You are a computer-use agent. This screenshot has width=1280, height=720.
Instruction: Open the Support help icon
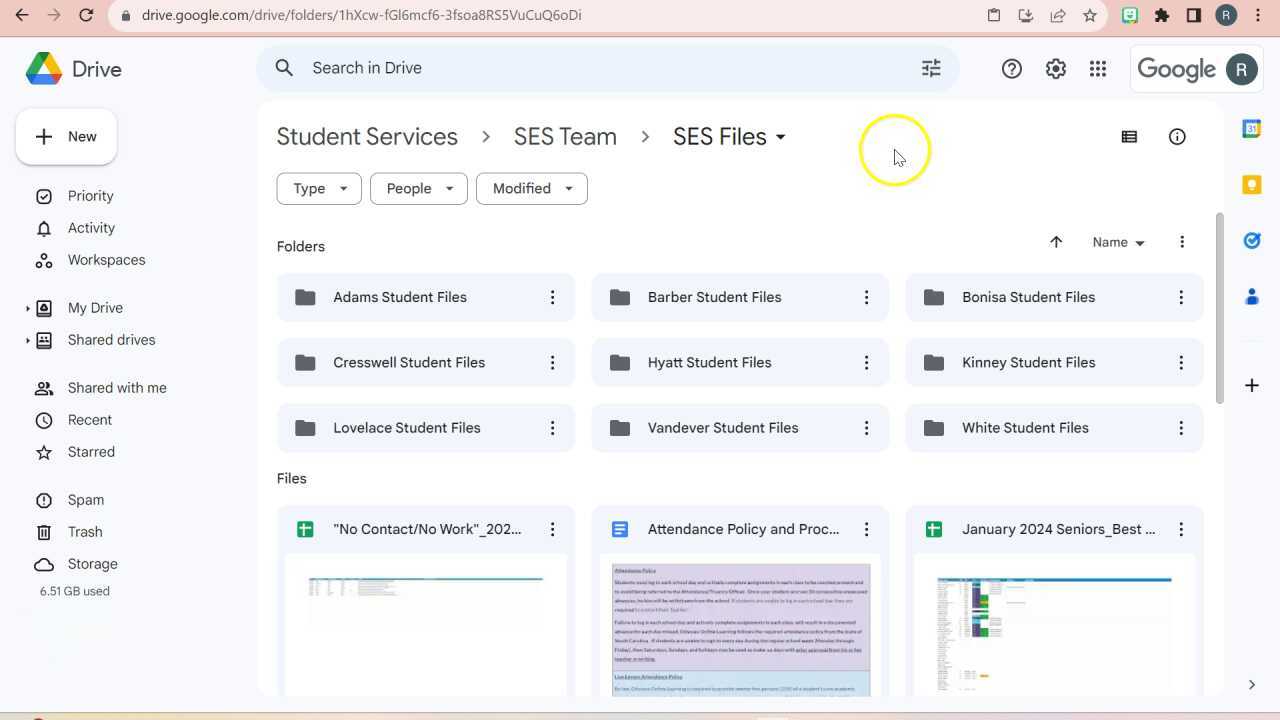click(1011, 68)
